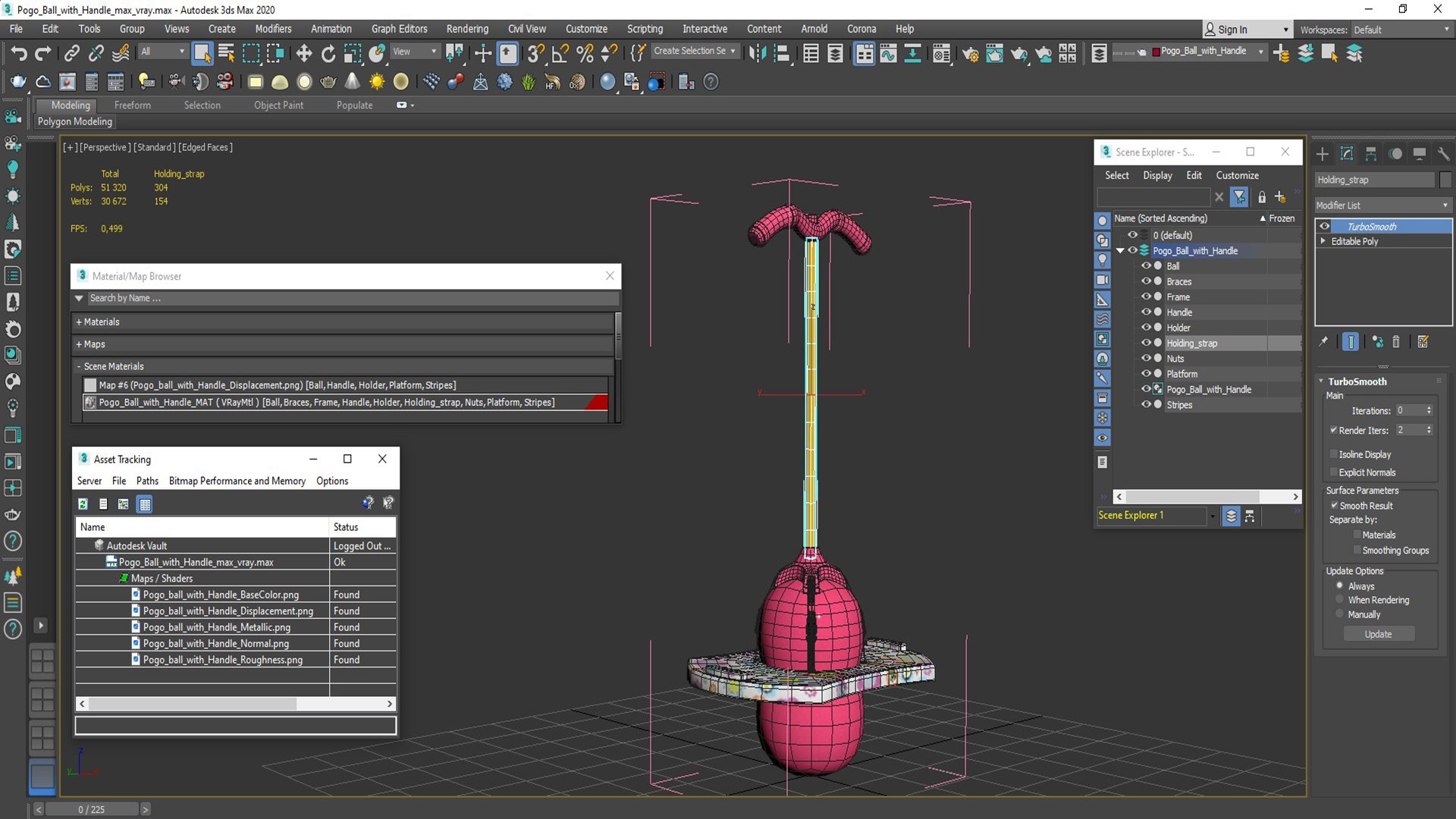Select the Select and Rotate tool
Screen dimensions: 1456x819
(x=328, y=53)
